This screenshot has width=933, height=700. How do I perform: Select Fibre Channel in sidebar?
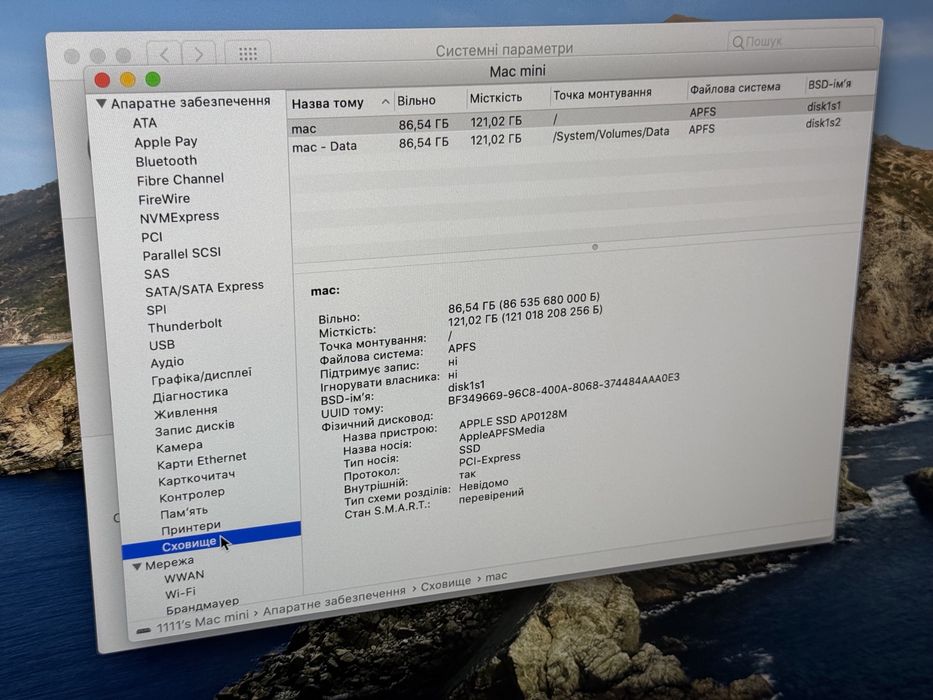point(180,179)
